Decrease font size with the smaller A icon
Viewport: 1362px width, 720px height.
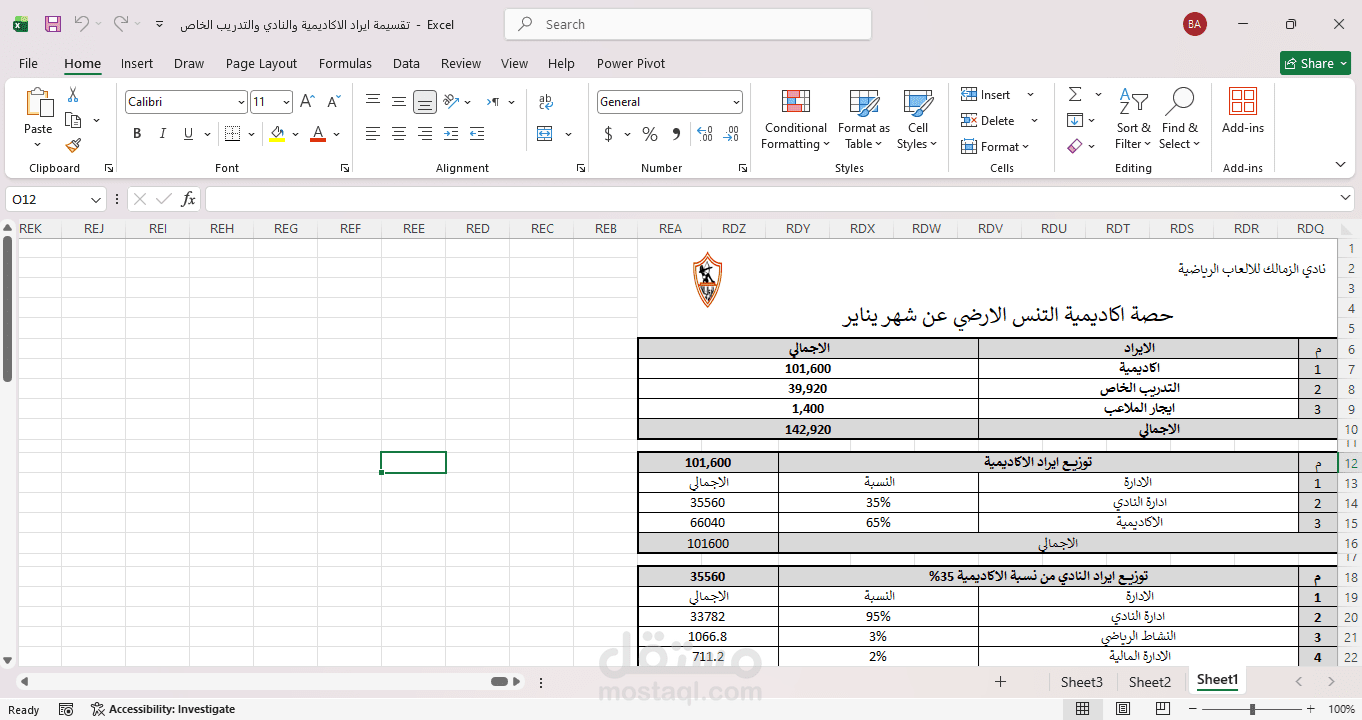point(332,102)
